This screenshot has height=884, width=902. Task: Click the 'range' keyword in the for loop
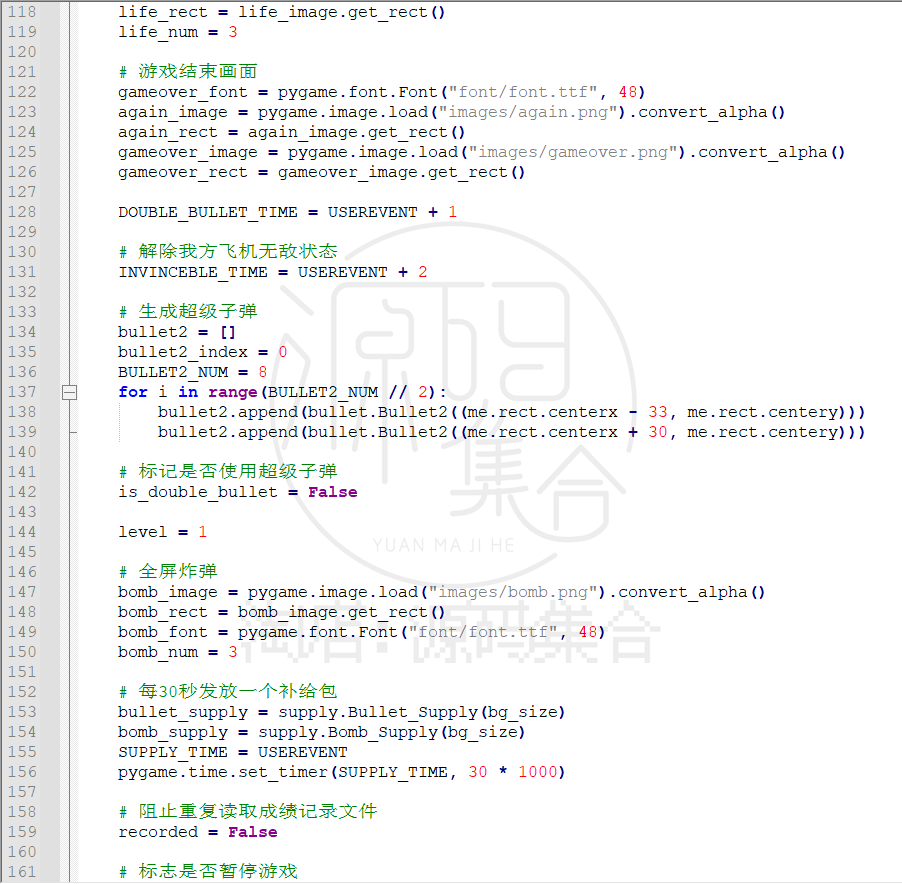232,392
